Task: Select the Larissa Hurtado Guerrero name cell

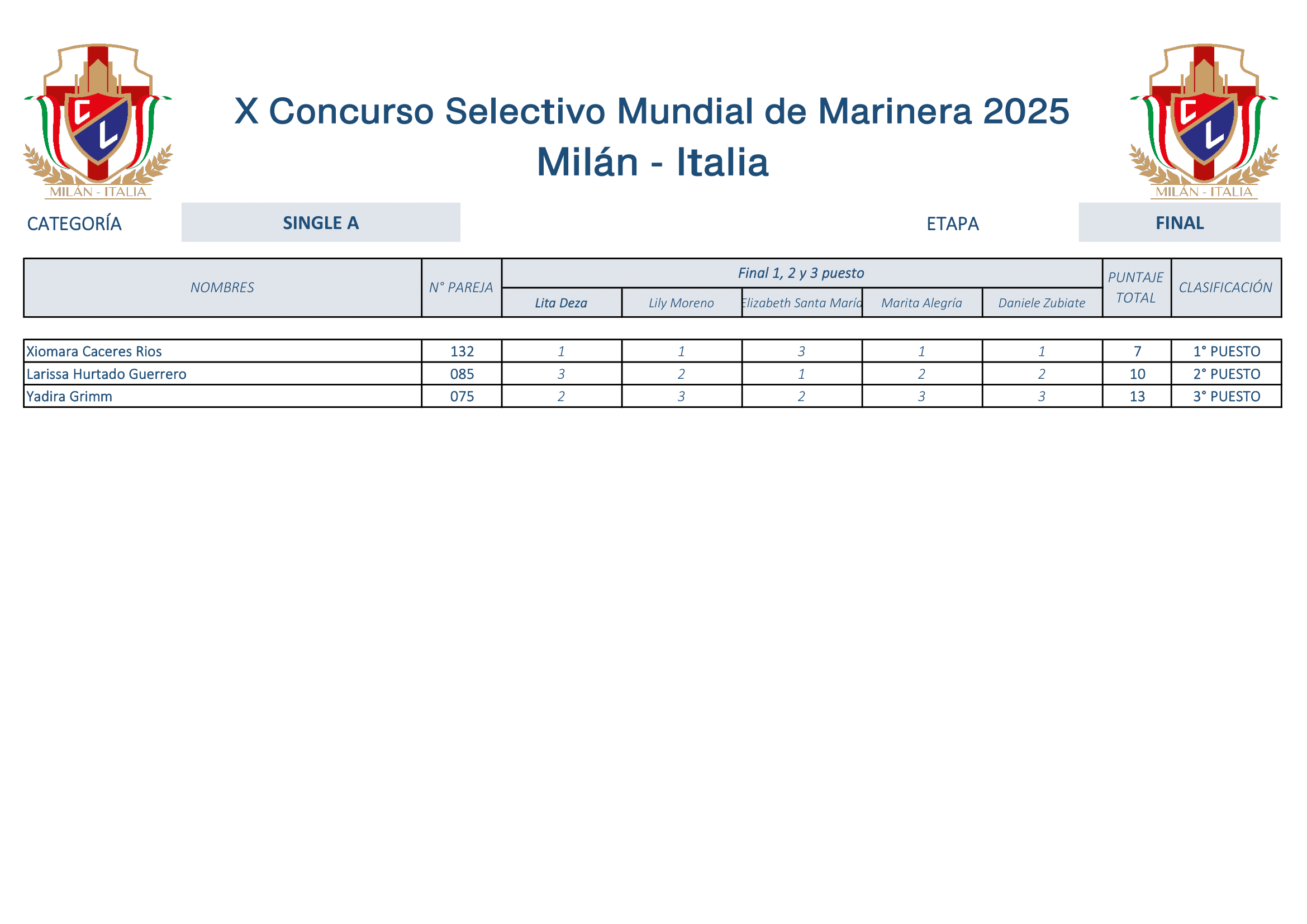Action: 222,374
